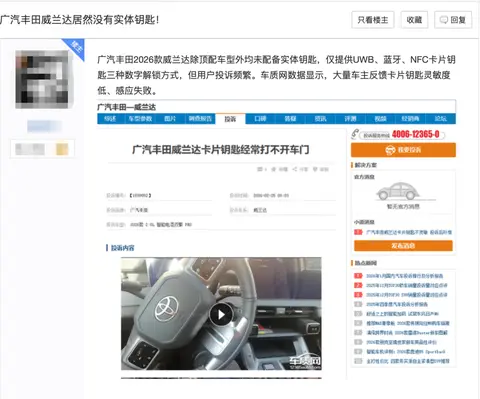Click the title 广汽丰田威兰达卡片钥匙经常打不开车门
480x399 pixels.
coord(220,150)
